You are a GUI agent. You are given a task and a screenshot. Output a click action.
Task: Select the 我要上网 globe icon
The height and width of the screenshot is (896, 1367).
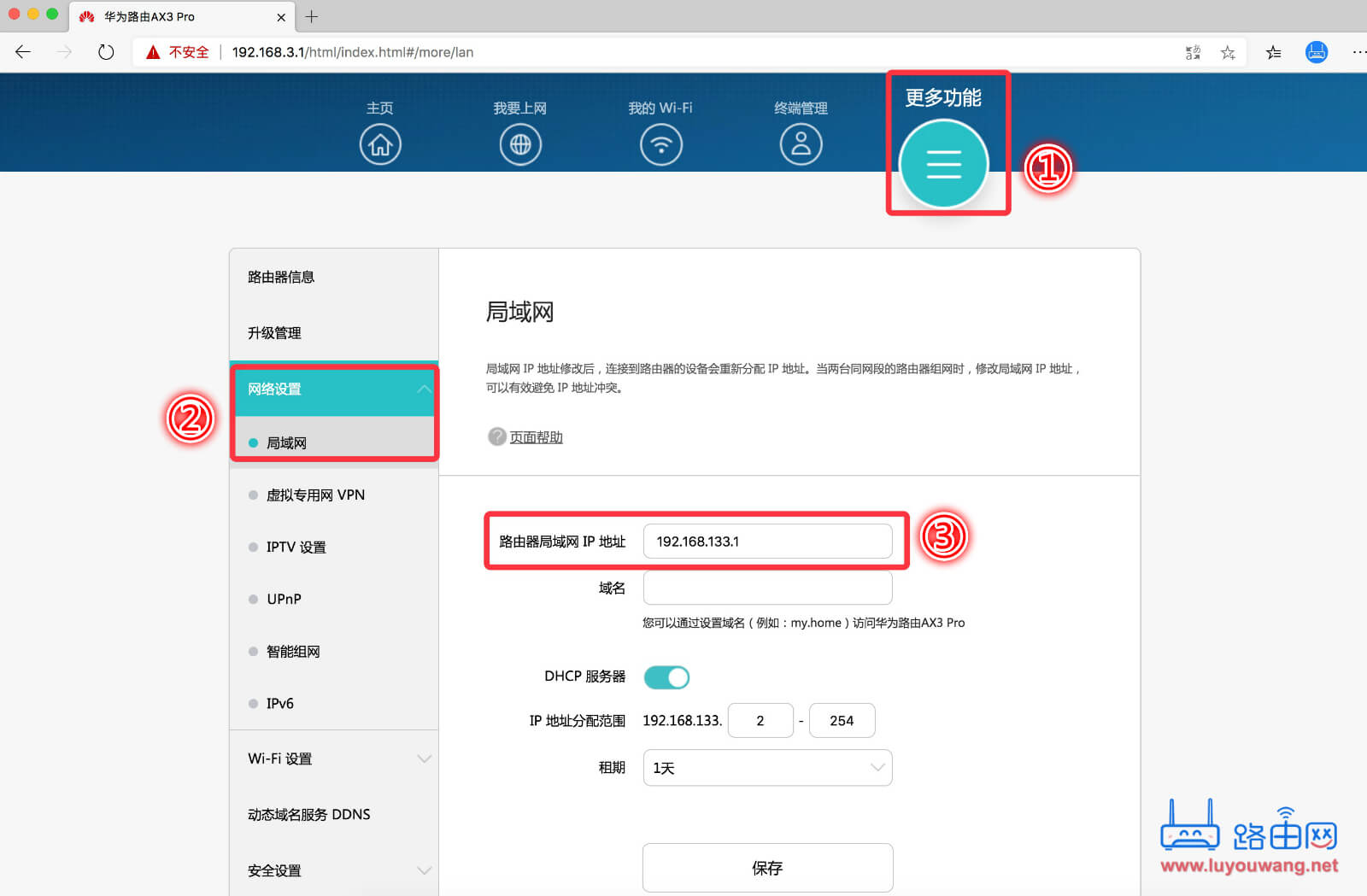[x=520, y=143]
